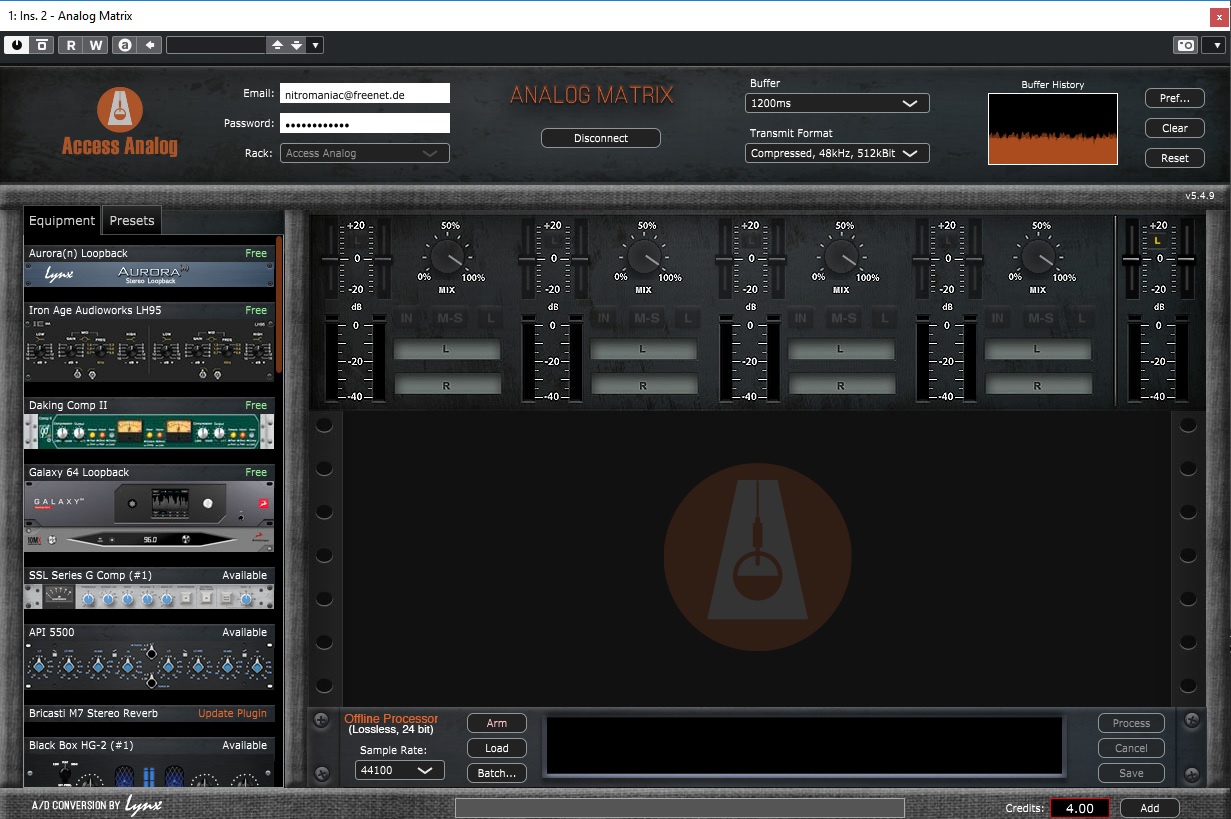Screen dimensions: 1231x819
Task: Adjust the first slot's MIX knob
Action: pyautogui.click(x=446, y=257)
